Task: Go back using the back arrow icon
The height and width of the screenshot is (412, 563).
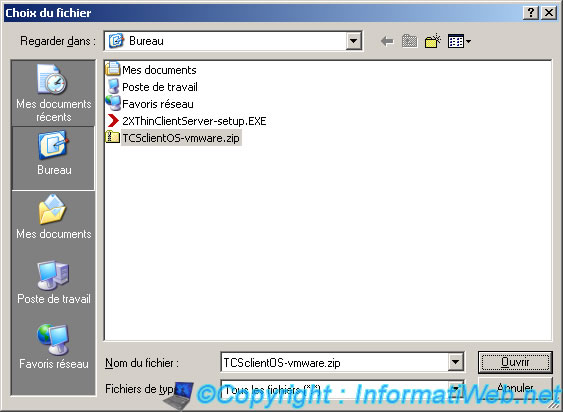Action: [x=387, y=41]
